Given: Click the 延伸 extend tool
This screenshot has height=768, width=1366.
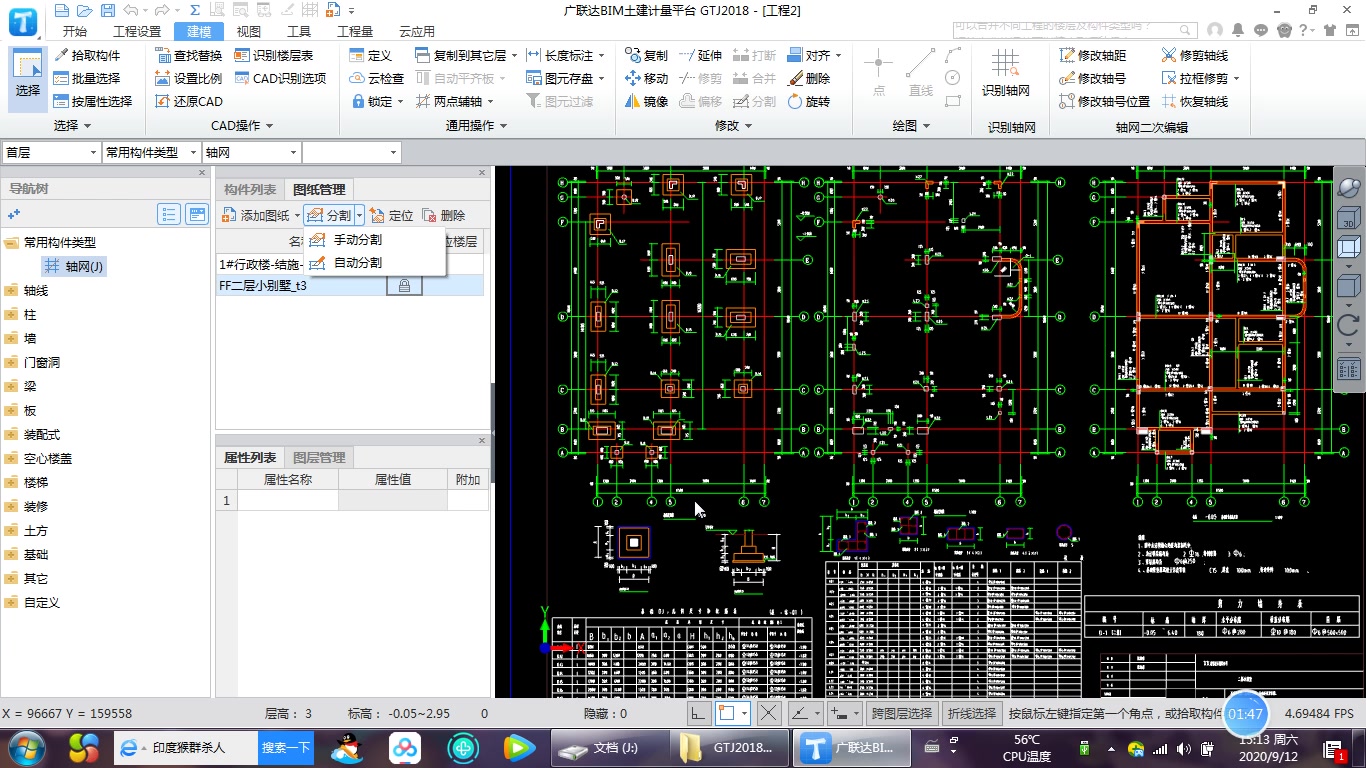Looking at the screenshot, I should 700,56.
